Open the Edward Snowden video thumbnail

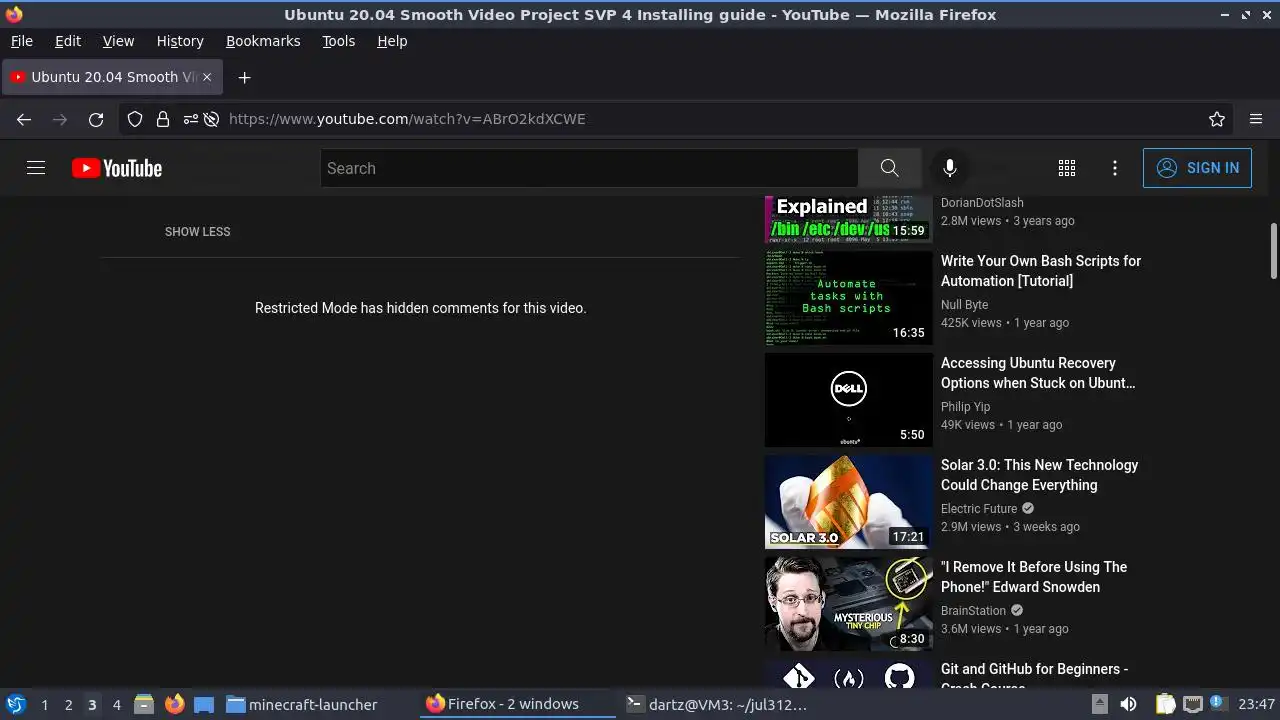pyautogui.click(x=848, y=604)
